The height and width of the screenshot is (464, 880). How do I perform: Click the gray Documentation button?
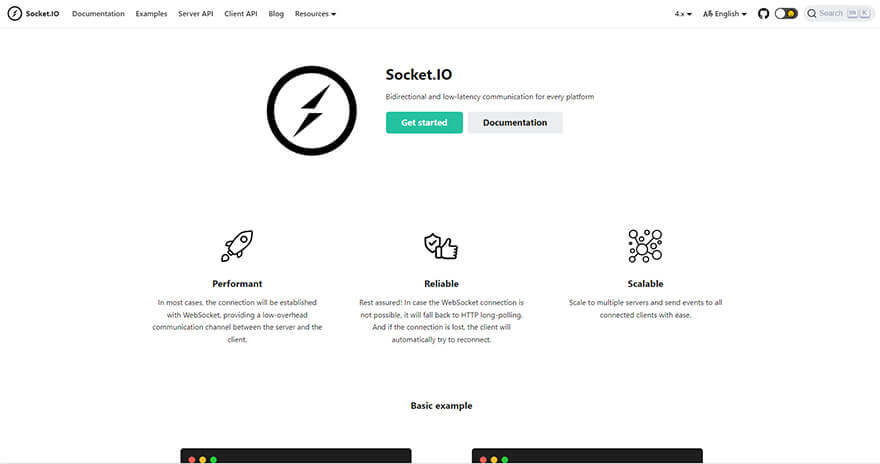tap(515, 122)
